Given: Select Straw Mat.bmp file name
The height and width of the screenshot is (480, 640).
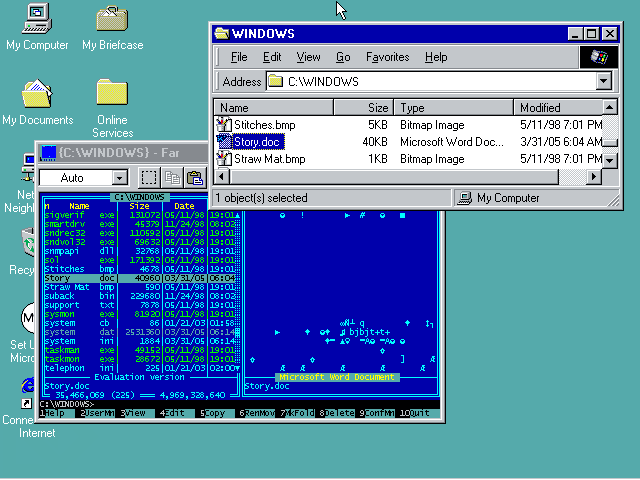Looking at the screenshot, I should 269,158.
